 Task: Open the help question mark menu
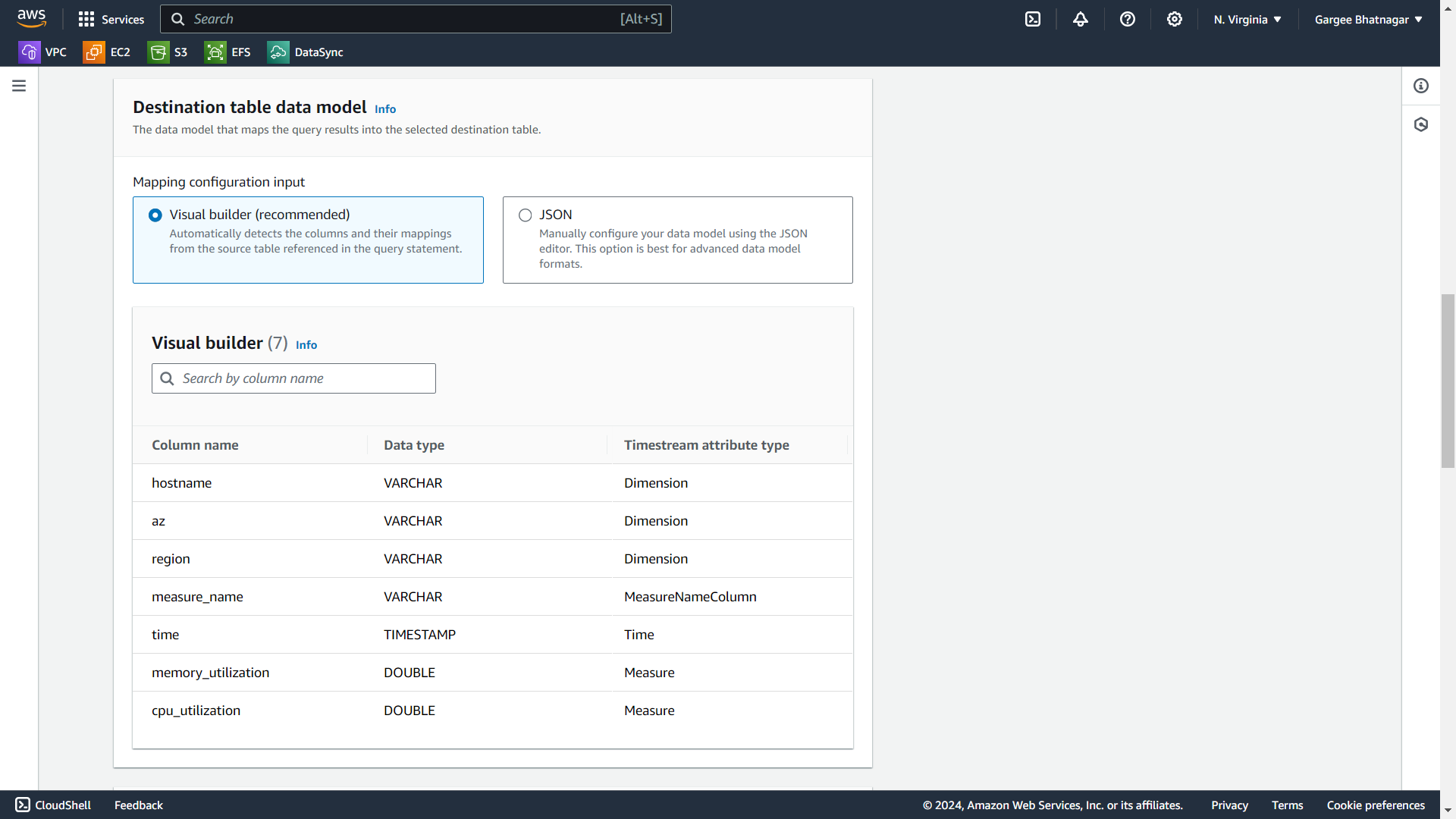pos(1127,19)
